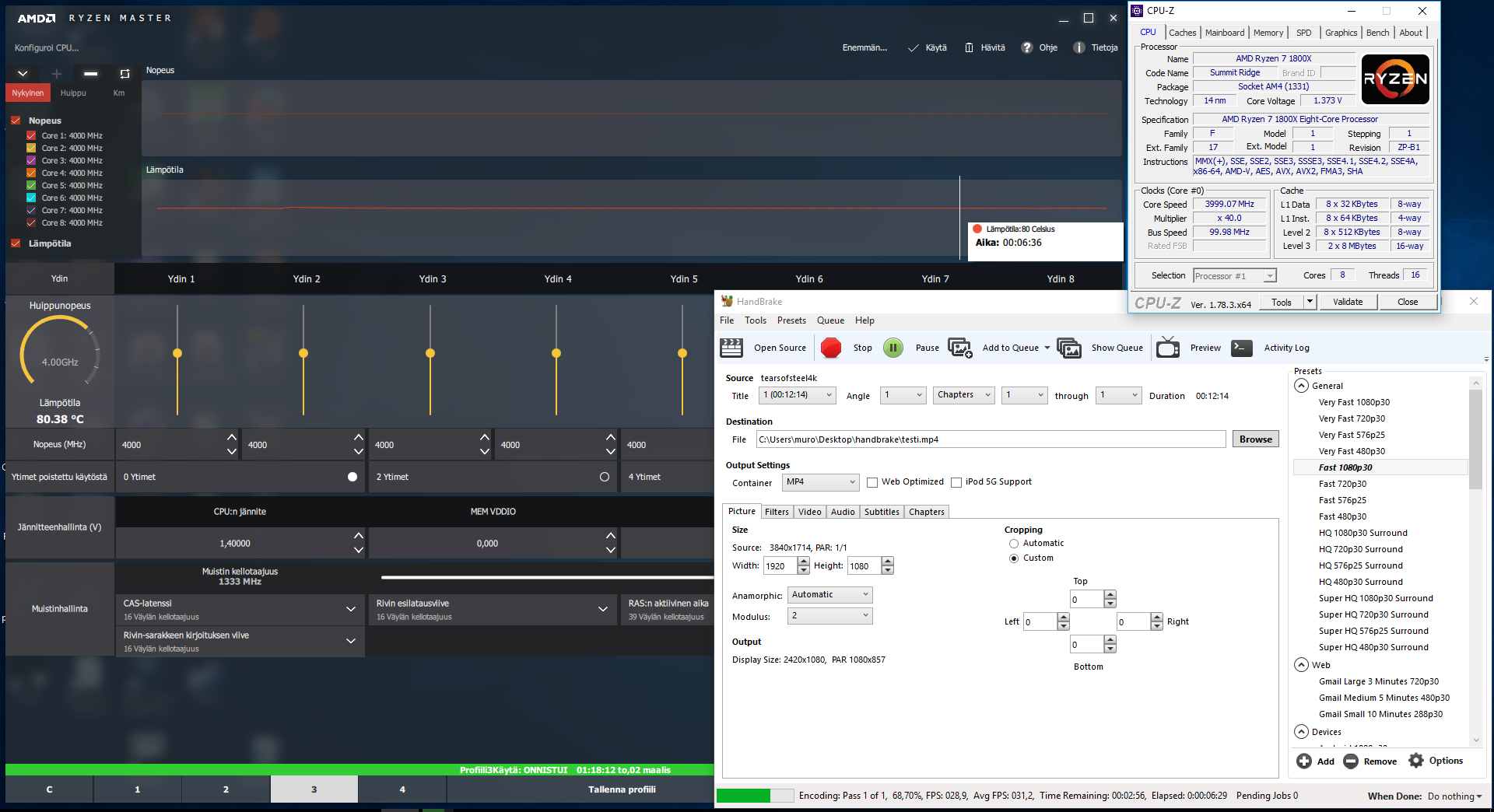The image size is (1494, 812).
Task: Click the minus icon in Ryzen Master graph panel
Action: (x=90, y=73)
